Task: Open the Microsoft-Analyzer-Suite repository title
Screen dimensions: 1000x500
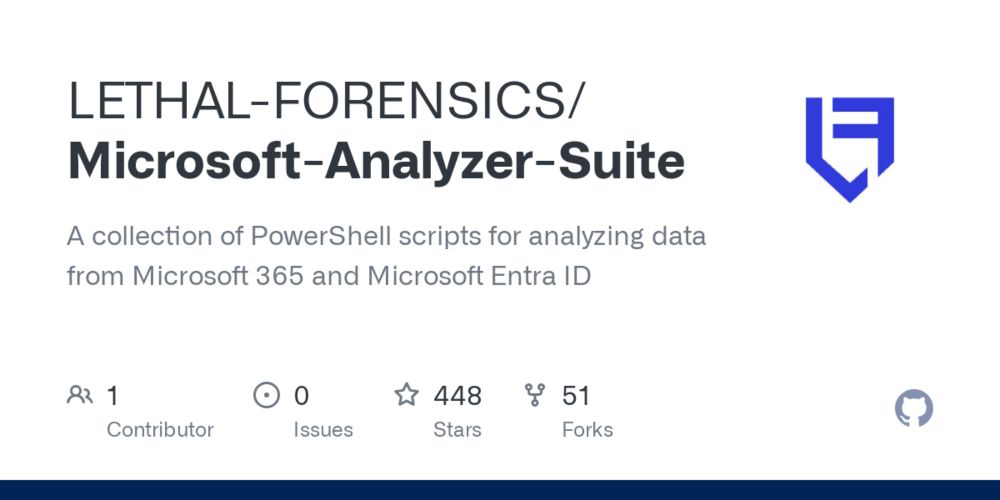Action: [x=376, y=161]
